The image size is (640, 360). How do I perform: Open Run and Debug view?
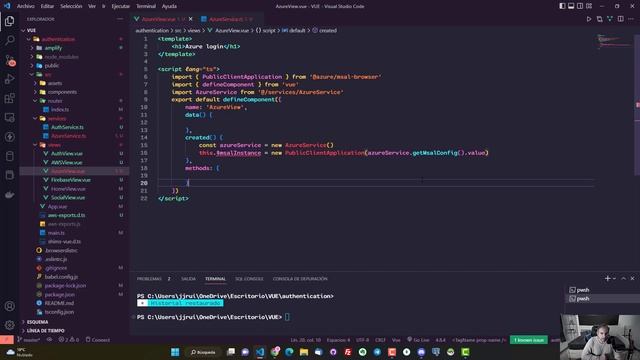9,79
